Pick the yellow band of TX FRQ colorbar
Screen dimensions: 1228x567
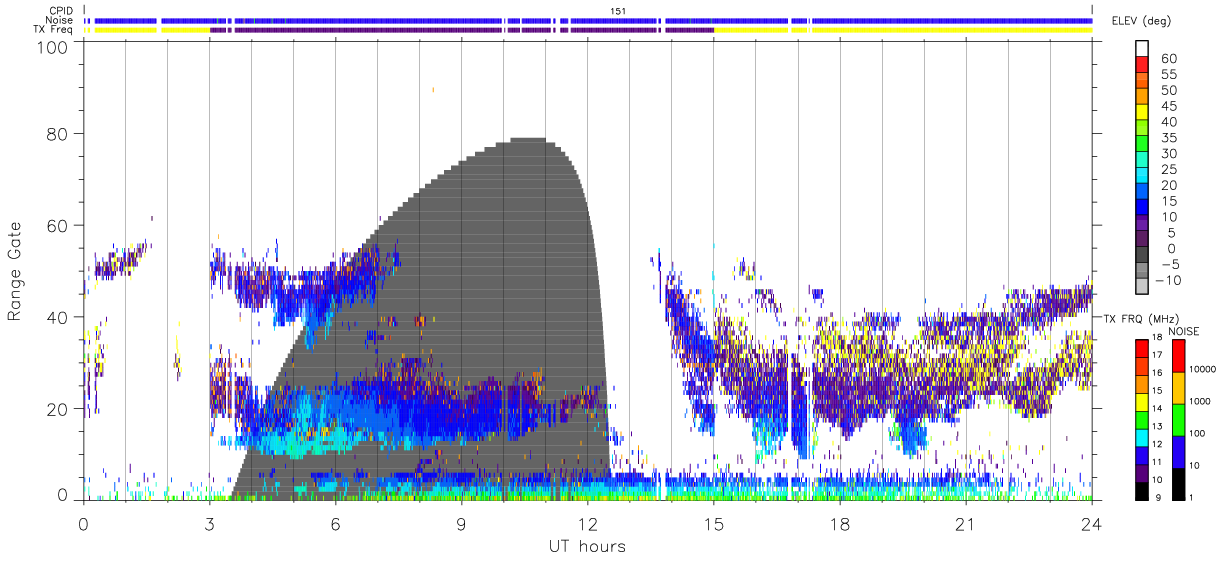tap(1142, 402)
